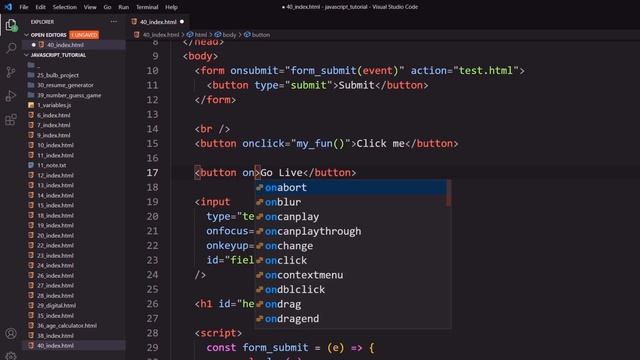Select the oncanplaythrough suggestion
This screenshot has height=360, width=640.
click(x=351, y=231)
